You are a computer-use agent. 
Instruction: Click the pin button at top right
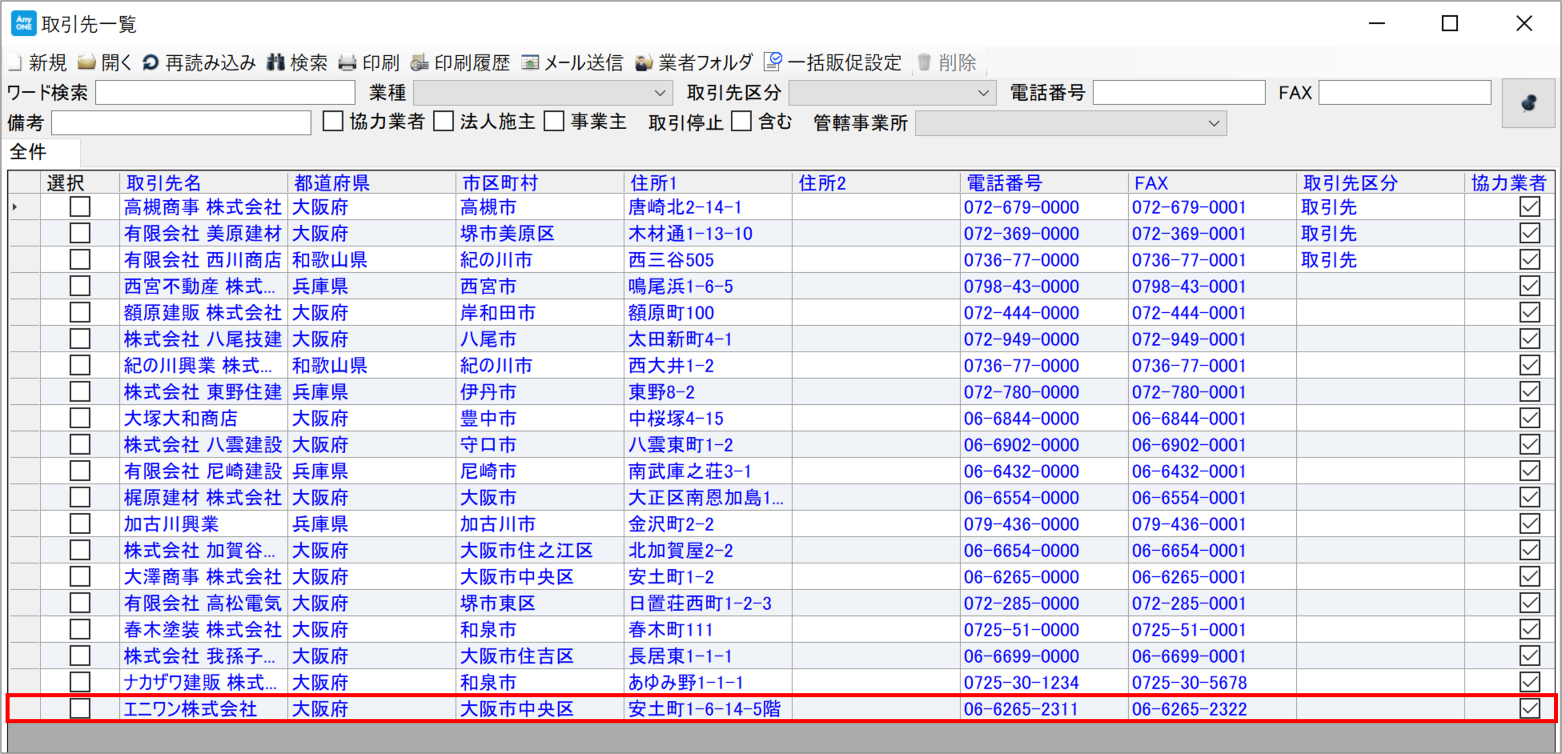[1528, 103]
